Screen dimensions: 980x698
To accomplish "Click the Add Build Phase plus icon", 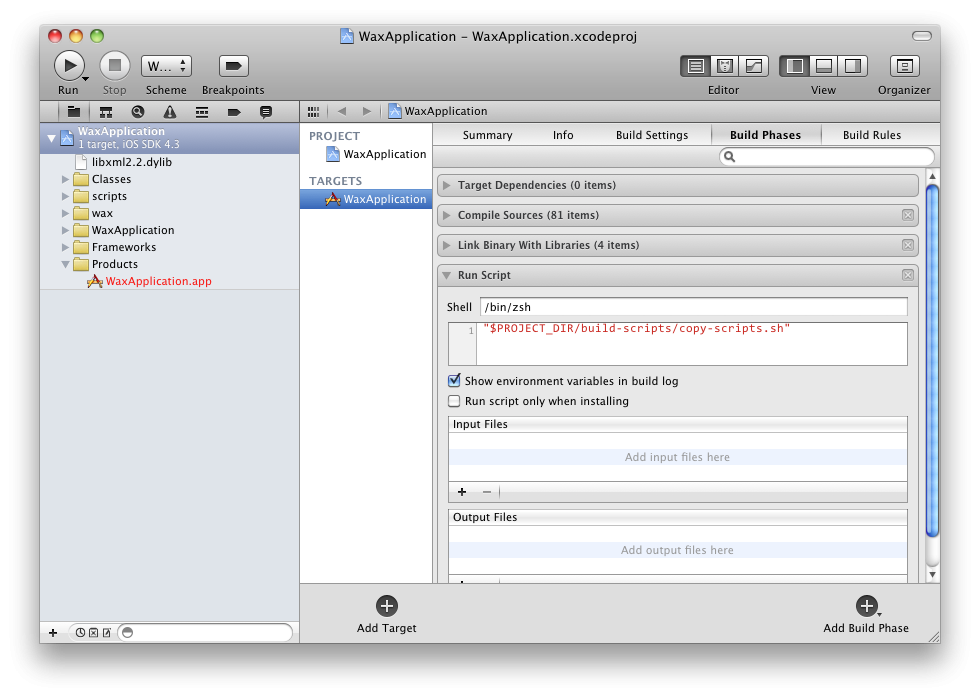I will [866, 606].
